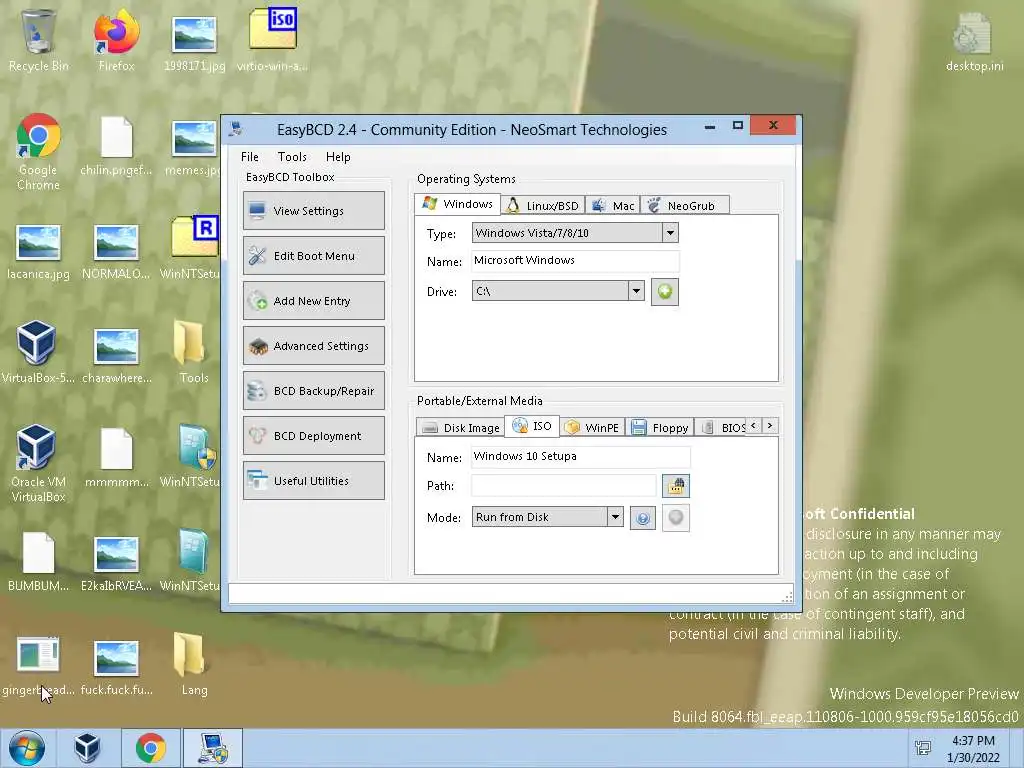1024x768 pixels.
Task: Select the gingerbread desktop file
Action: pos(38,666)
